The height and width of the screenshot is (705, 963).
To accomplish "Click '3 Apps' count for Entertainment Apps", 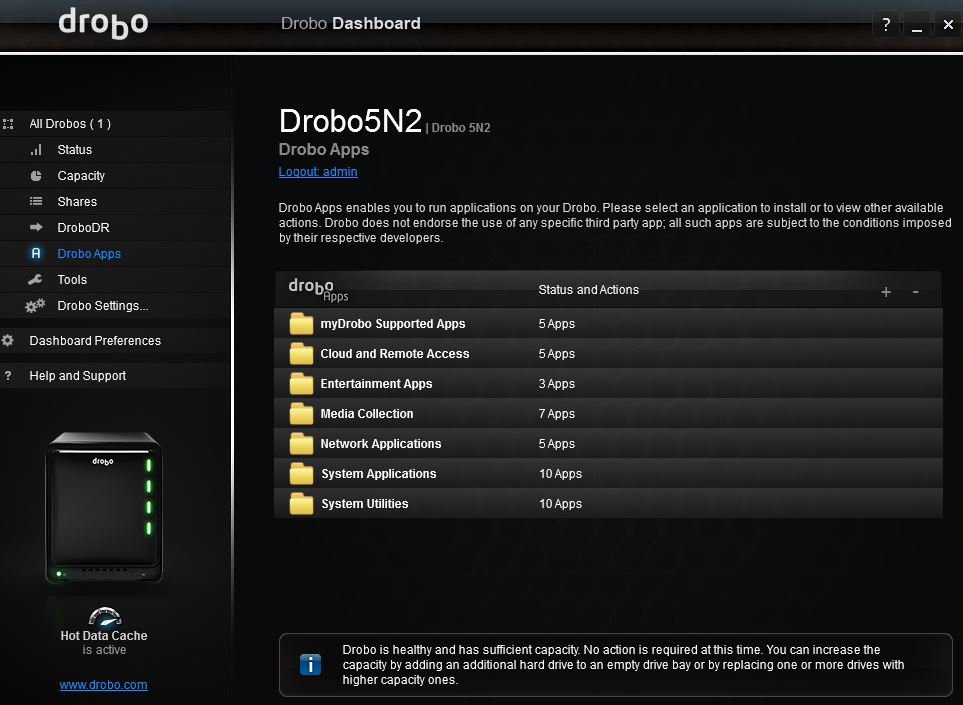I will pos(556,384).
